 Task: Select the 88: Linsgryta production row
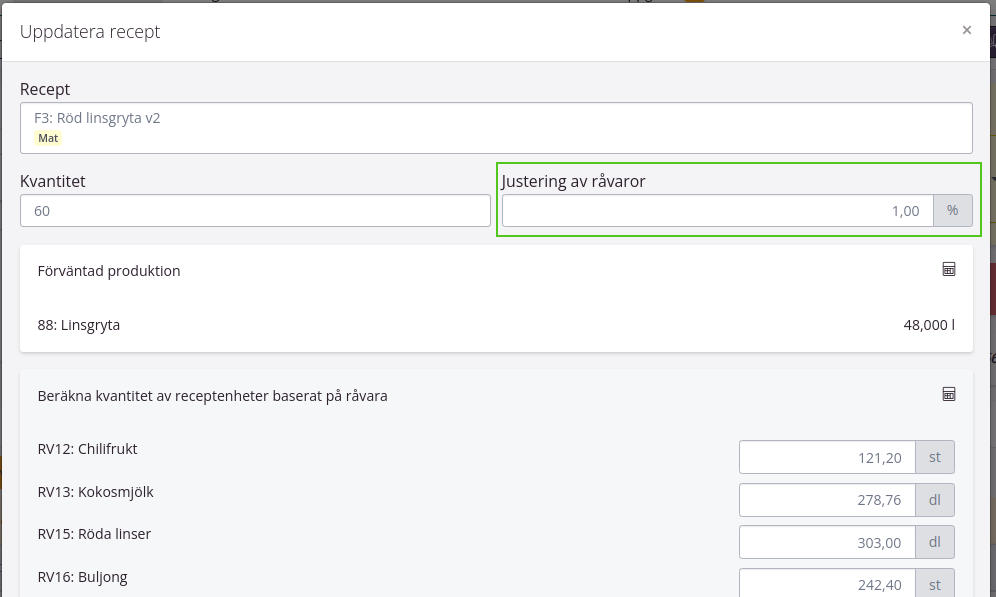[x=79, y=325]
